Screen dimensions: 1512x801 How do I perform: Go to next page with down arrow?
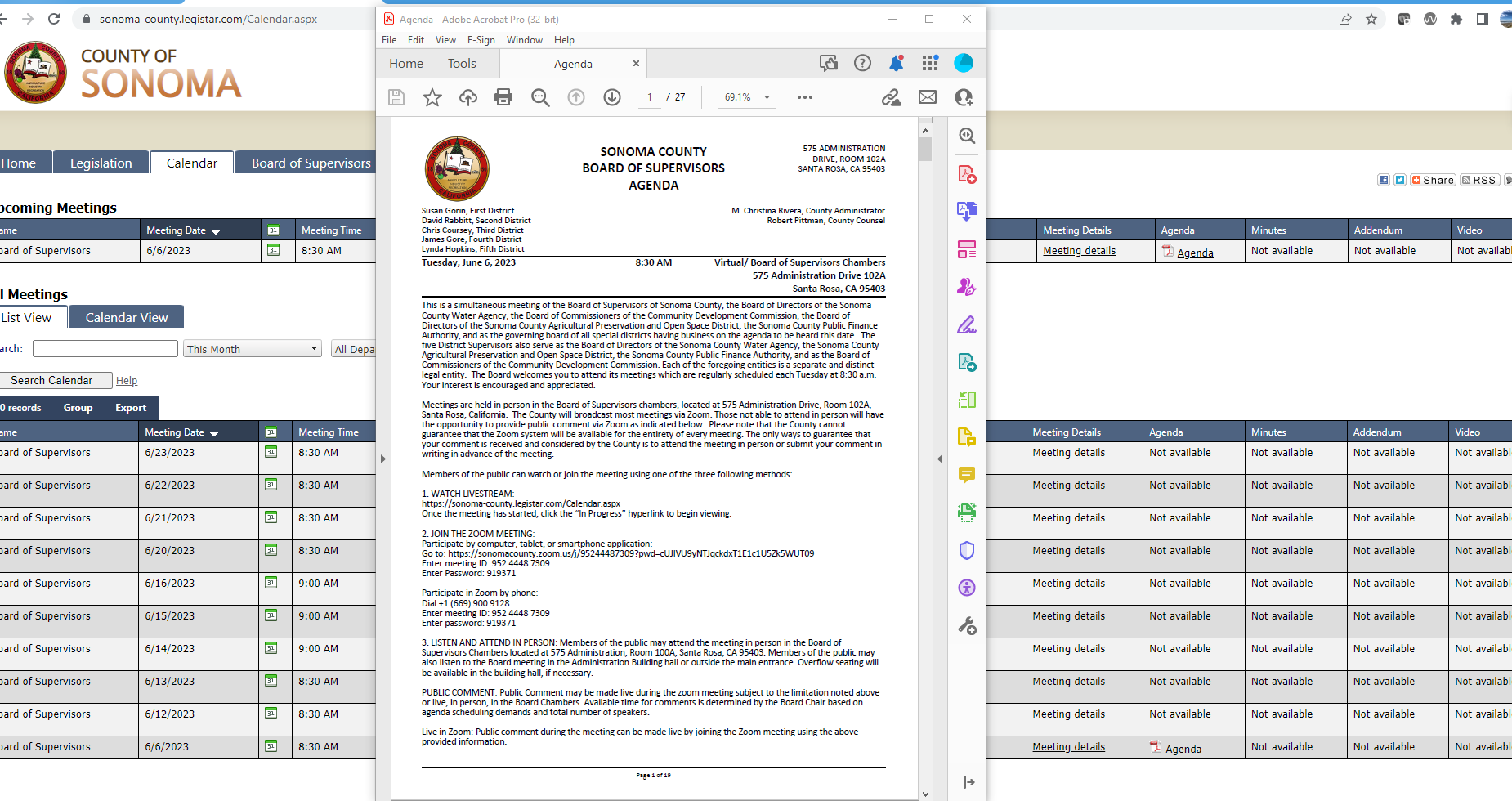(612, 97)
